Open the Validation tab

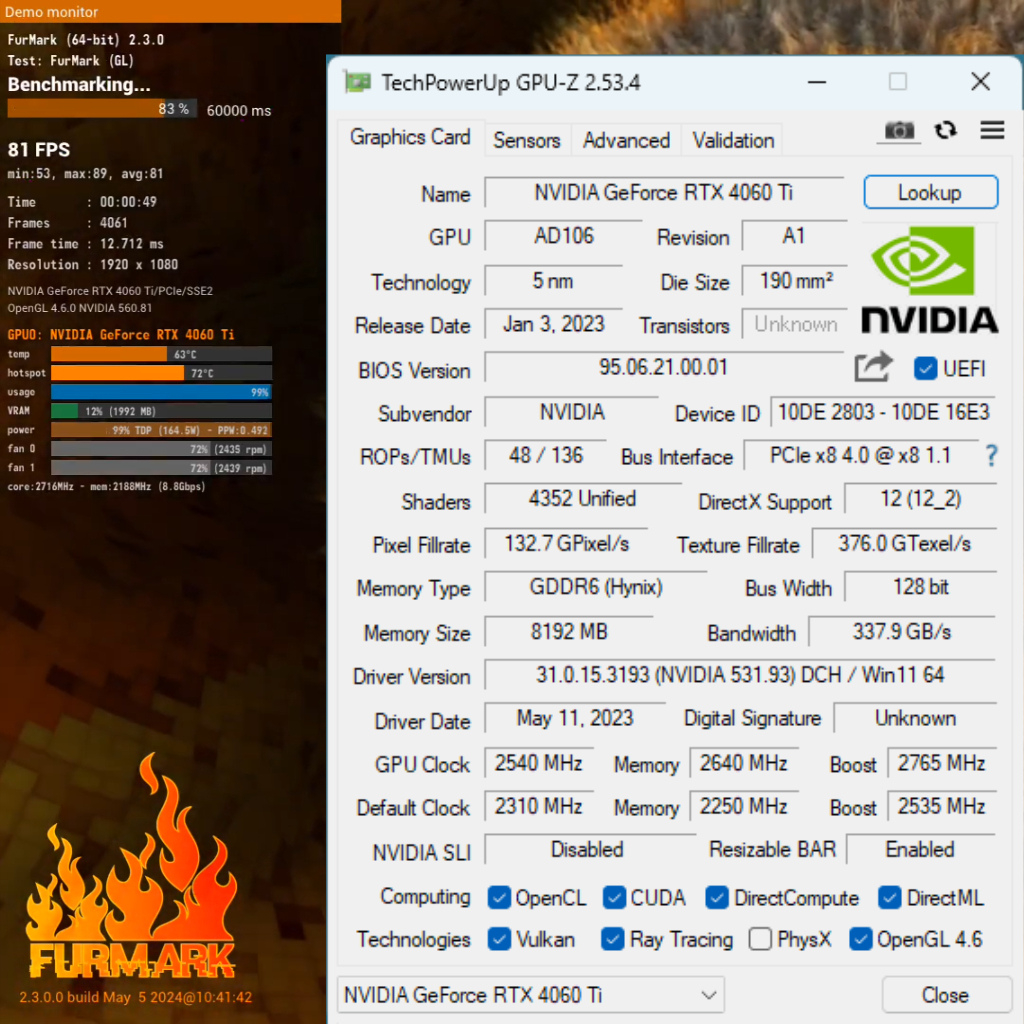click(733, 140)
